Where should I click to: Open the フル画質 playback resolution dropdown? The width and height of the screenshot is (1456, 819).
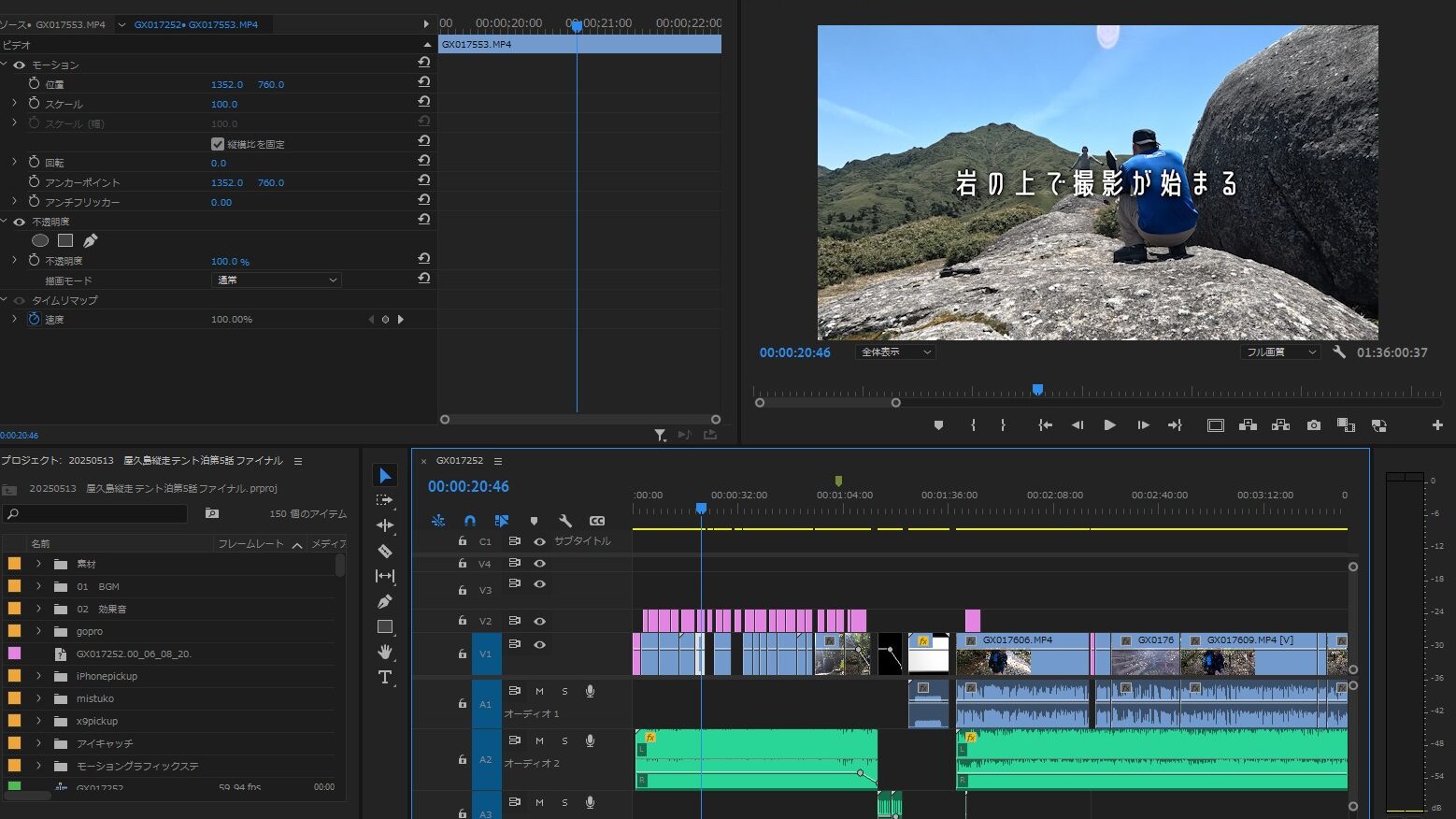pyautogui.click(x=1279, y=352)
